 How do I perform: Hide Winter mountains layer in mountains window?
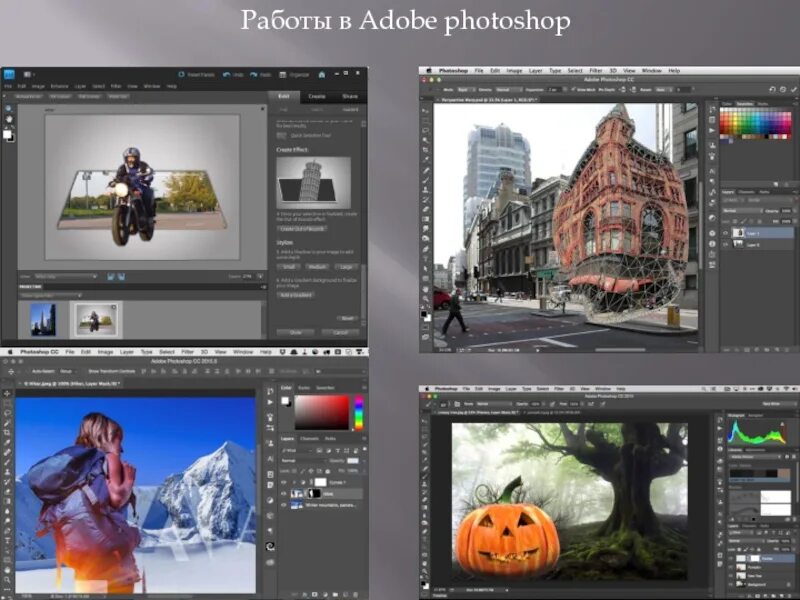(284, 505)
